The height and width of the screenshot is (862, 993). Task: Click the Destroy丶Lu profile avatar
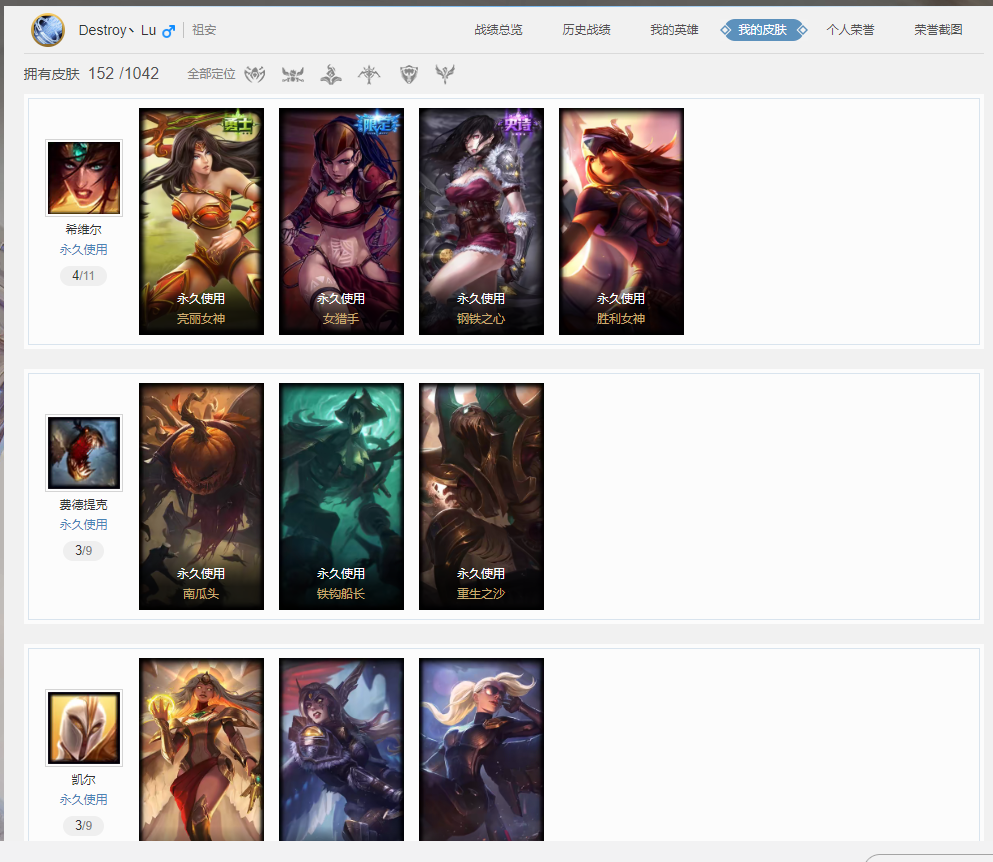click(48, 30)
